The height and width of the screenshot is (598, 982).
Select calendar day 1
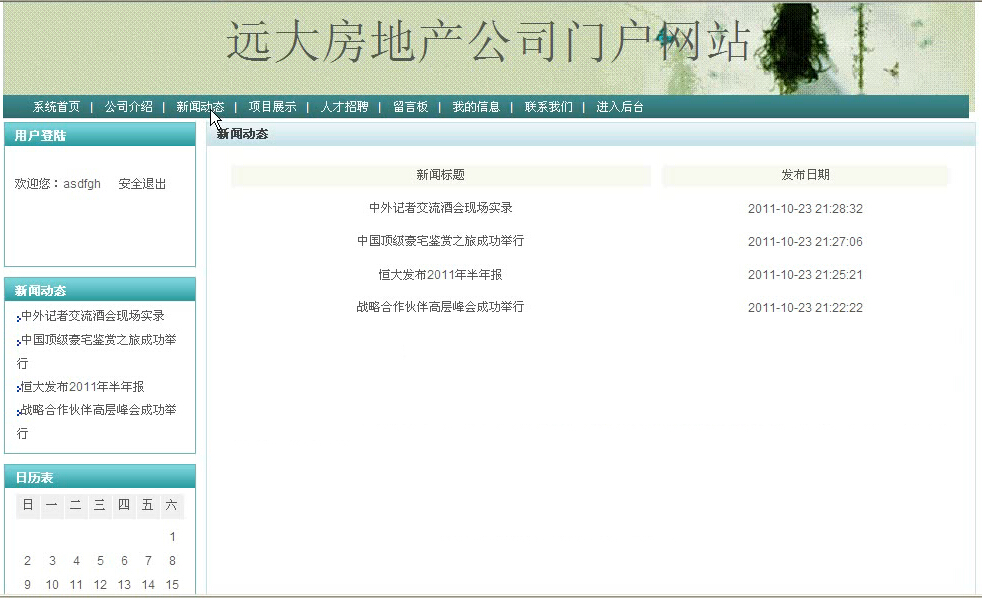coord(172,537)
